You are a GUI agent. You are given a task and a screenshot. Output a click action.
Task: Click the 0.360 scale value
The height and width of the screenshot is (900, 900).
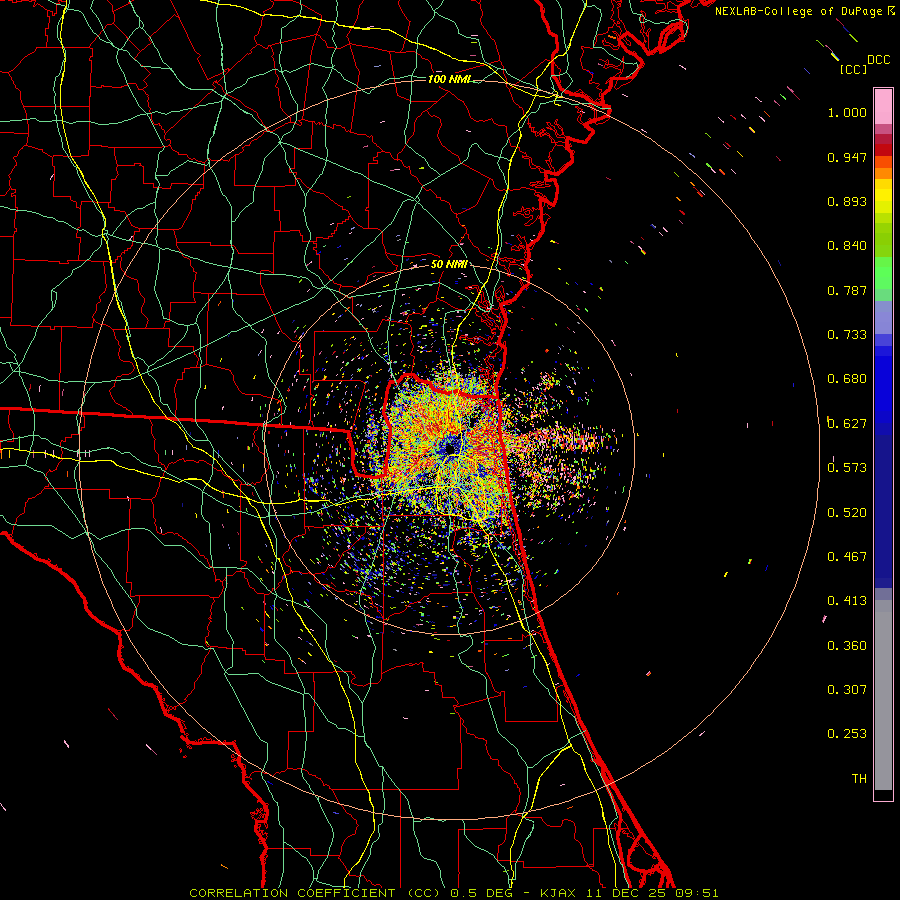pos(847,646)
